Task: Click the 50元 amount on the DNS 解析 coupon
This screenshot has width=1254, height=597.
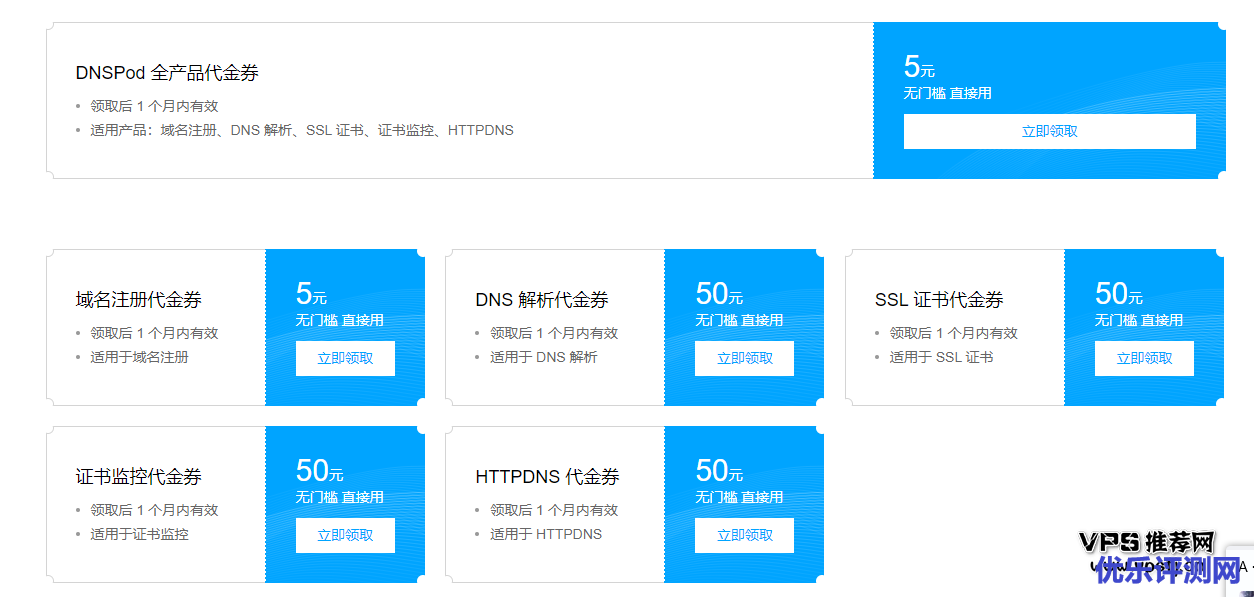Action: pyautogui.click(x=719, y=294)
